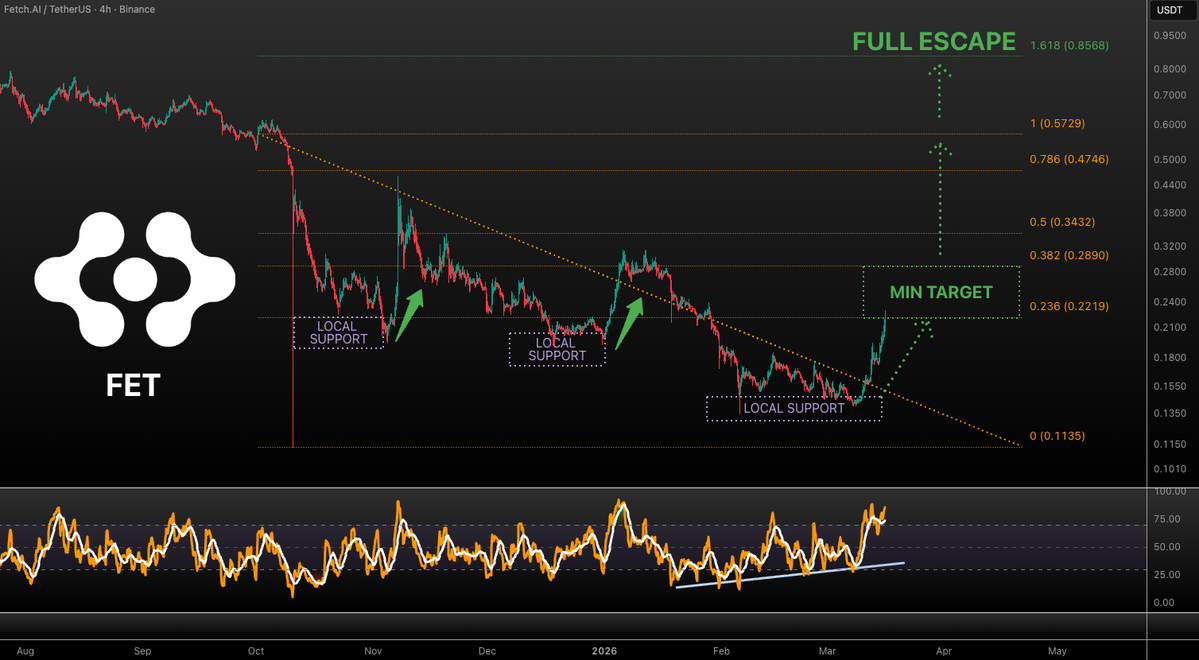Click Binance in the chart legend
The height and width of the screenshot is (660, 1199).
pyautogui.click(x=136, y=9)
